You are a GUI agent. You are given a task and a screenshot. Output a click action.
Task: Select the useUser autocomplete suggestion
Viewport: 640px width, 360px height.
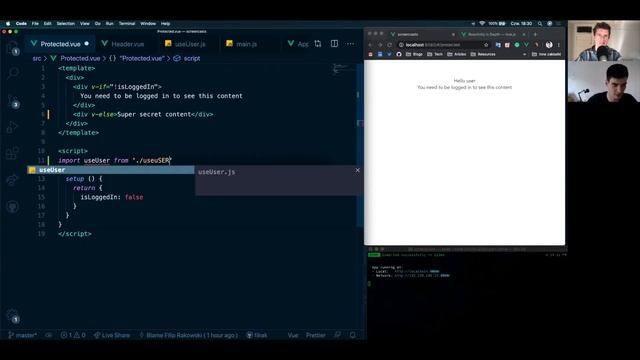click(111, 170)
